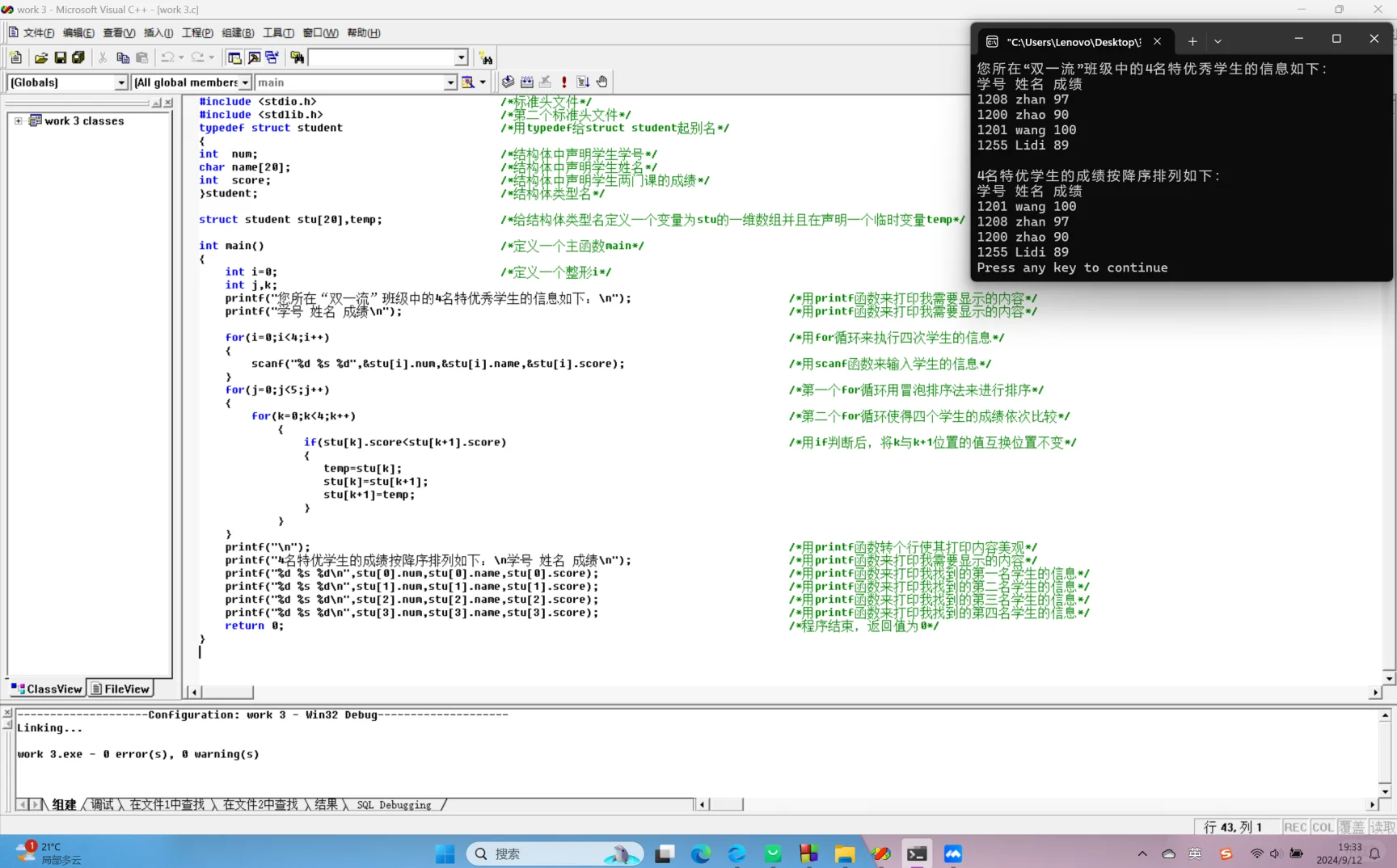Select the SQL Debugging output tab
The image size is (1397, 868).
click(394, 805)
